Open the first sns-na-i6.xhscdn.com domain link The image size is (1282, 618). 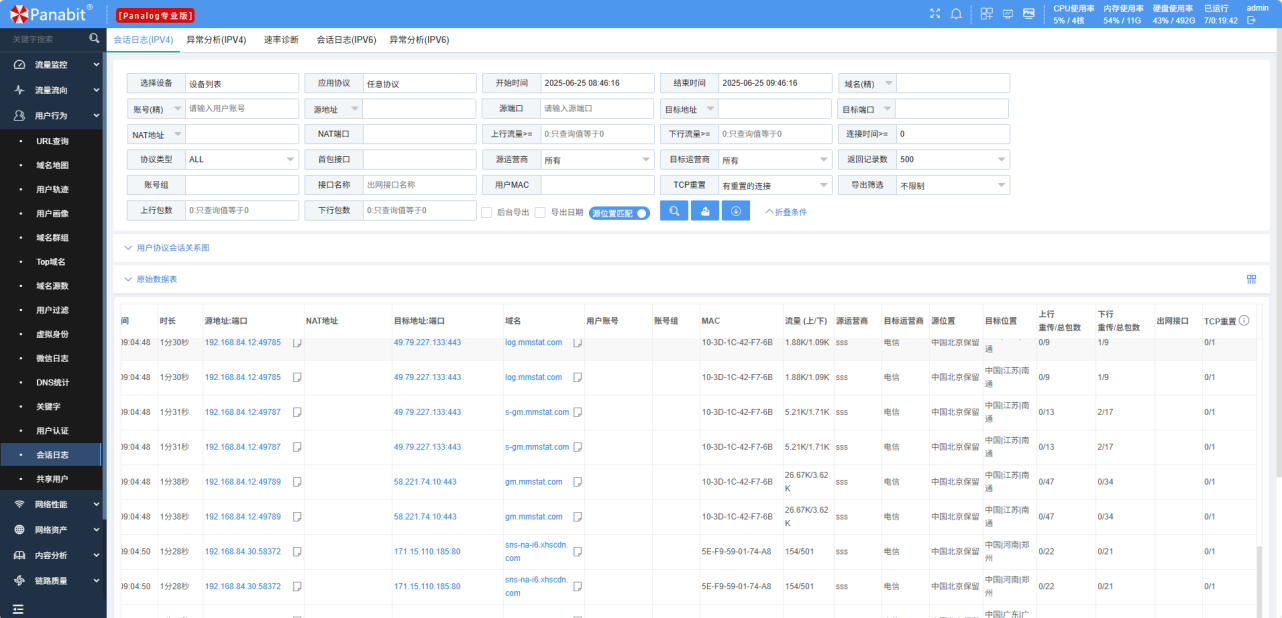pos(536,552)
